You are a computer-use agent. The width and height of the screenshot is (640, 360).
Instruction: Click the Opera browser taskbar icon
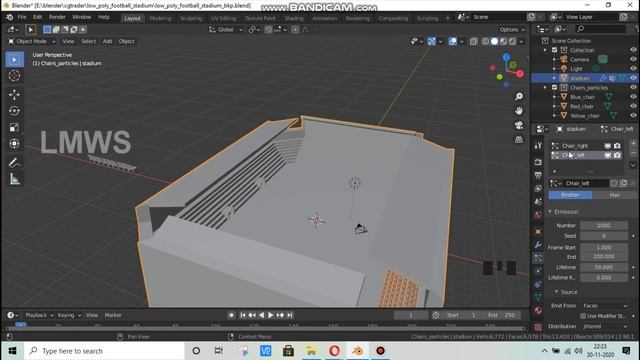(x=334, y=351)
